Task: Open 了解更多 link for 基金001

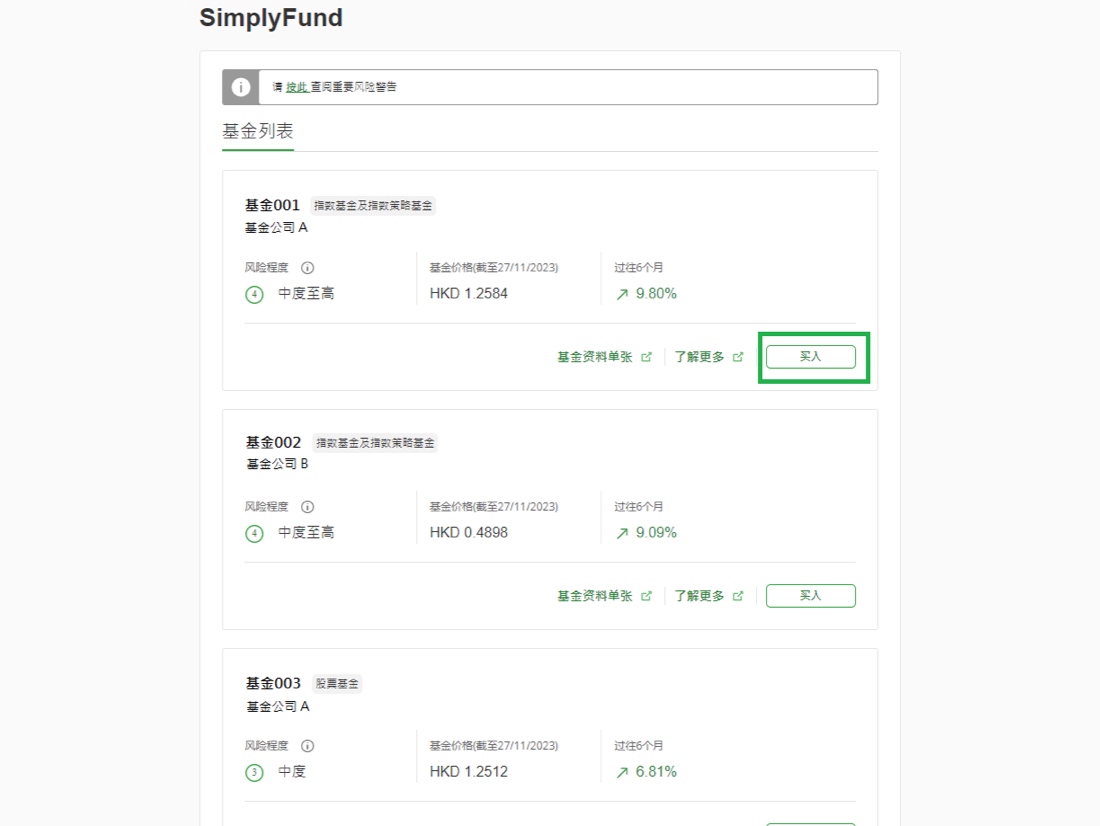Action: pyautogui.click(x=699, y=357)
